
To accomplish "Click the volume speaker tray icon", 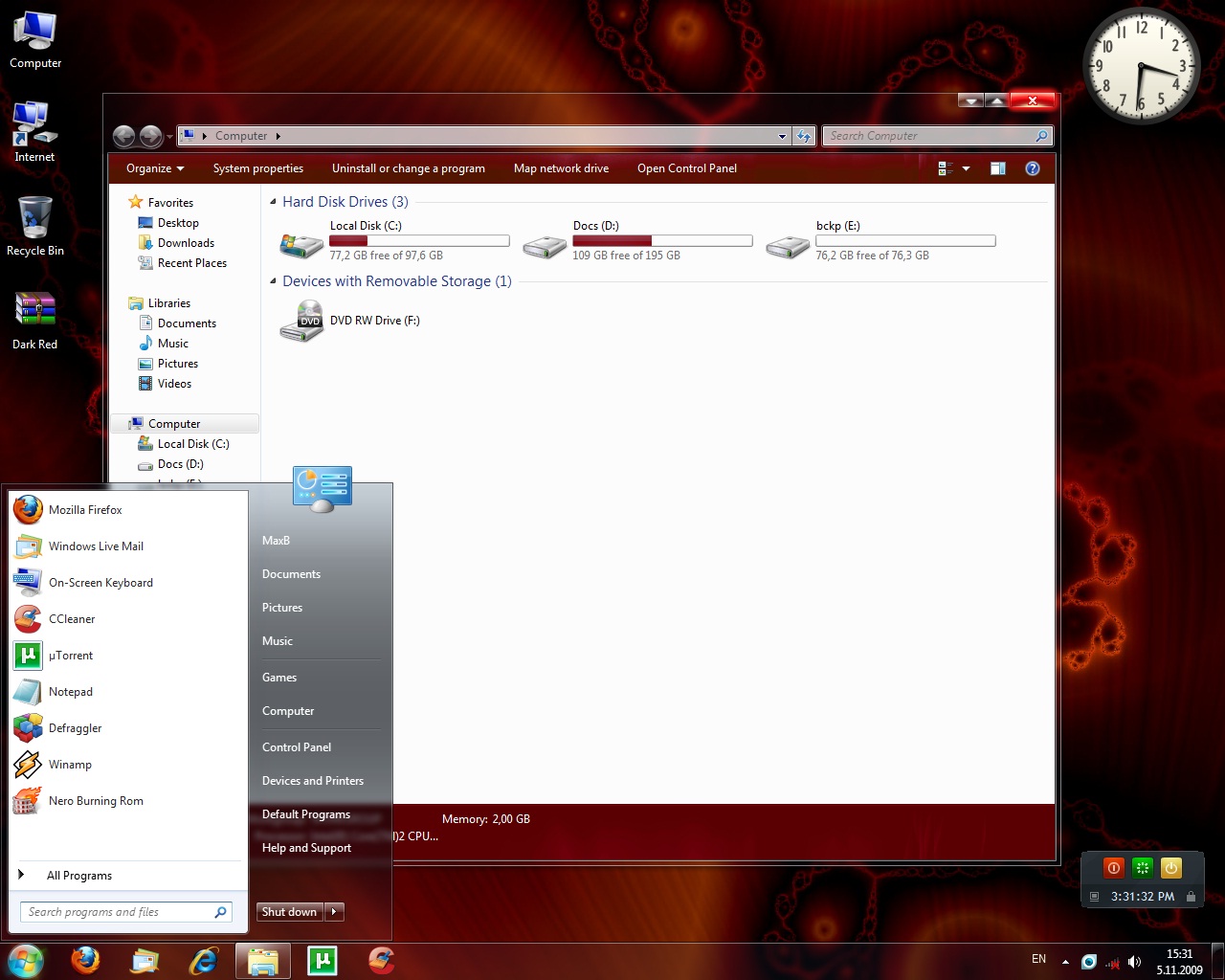I will point(1135,962).
